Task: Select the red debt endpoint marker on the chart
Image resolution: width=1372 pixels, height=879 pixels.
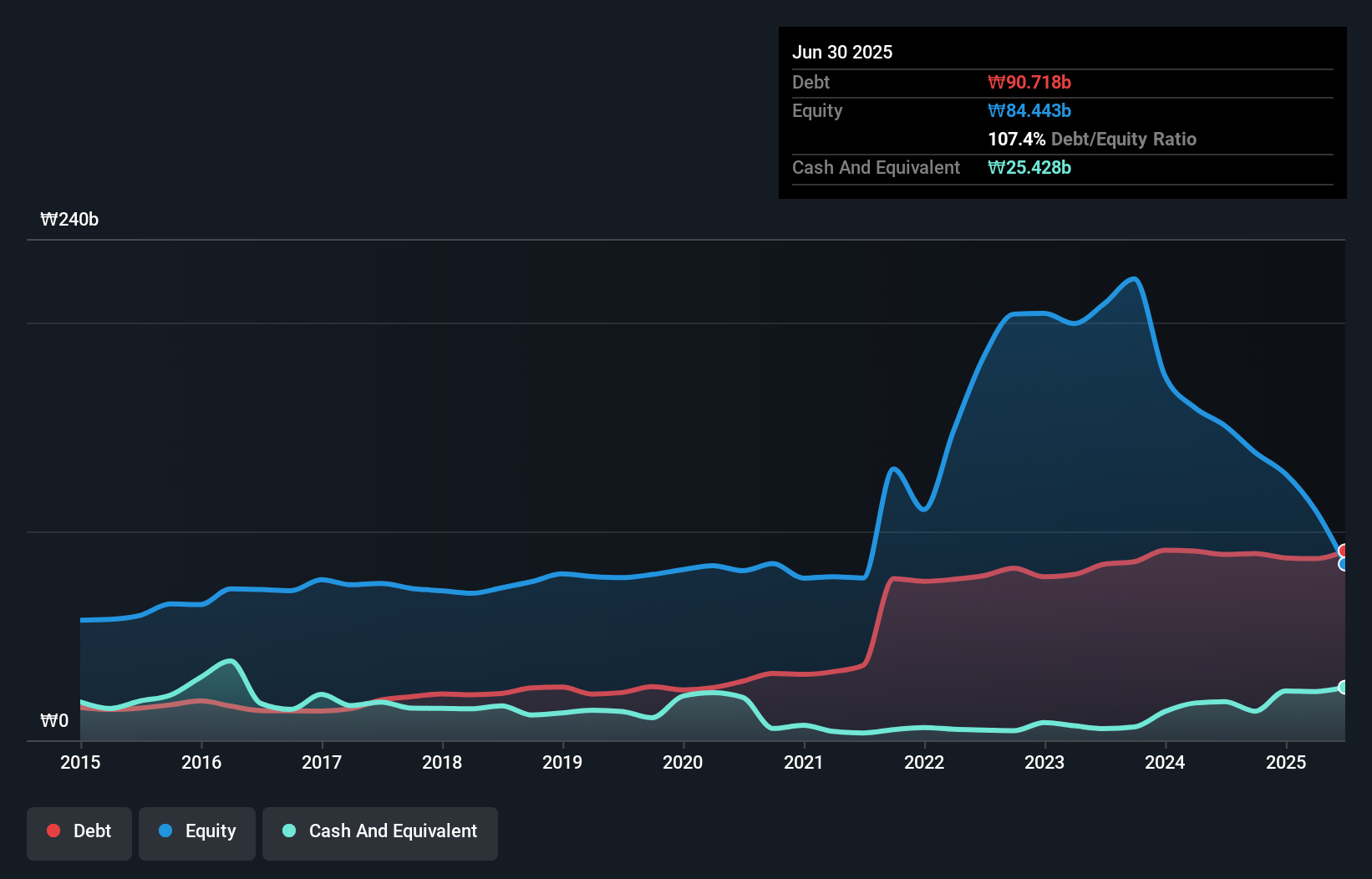Action: [x=1344, y=551]
